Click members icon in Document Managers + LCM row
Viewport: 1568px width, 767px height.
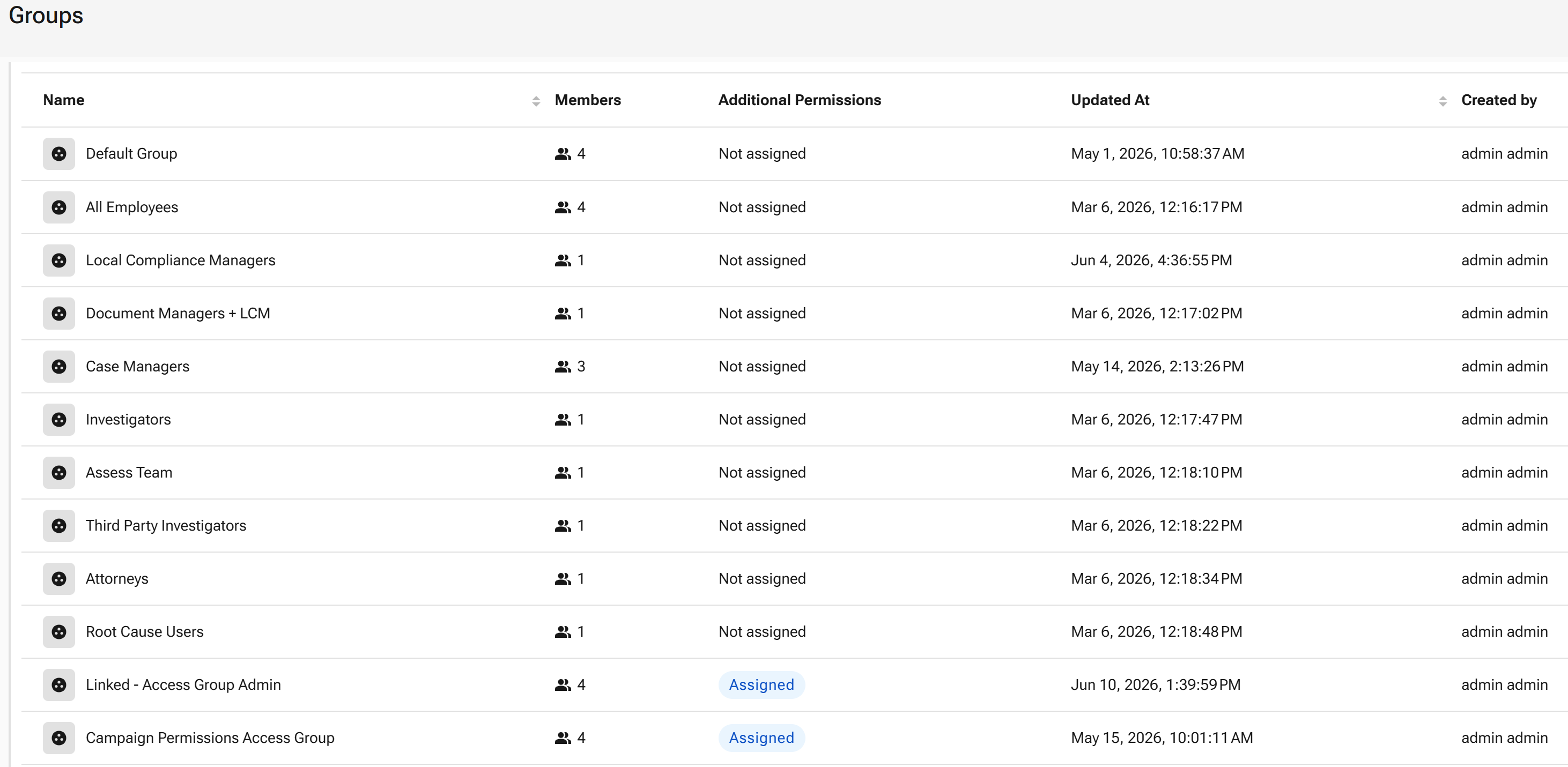coord(563,313)
